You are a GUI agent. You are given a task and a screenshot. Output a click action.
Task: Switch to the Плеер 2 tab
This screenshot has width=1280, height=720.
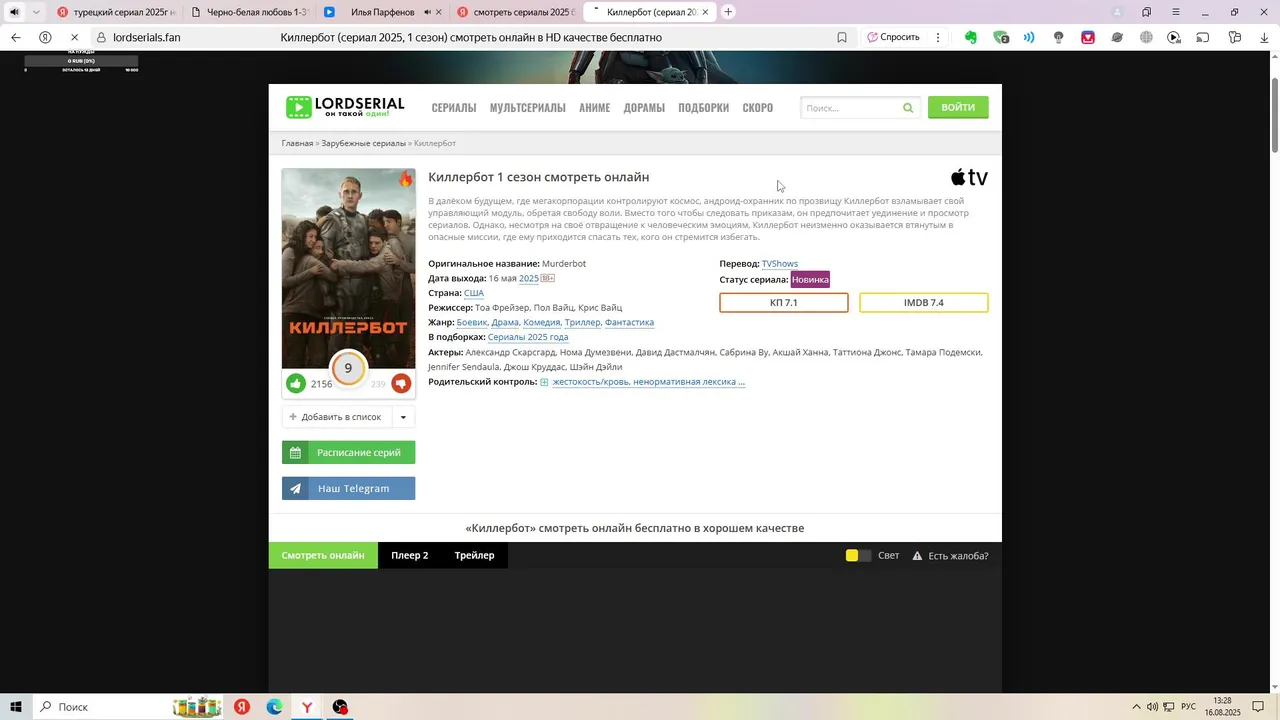[x=409, y=555]
